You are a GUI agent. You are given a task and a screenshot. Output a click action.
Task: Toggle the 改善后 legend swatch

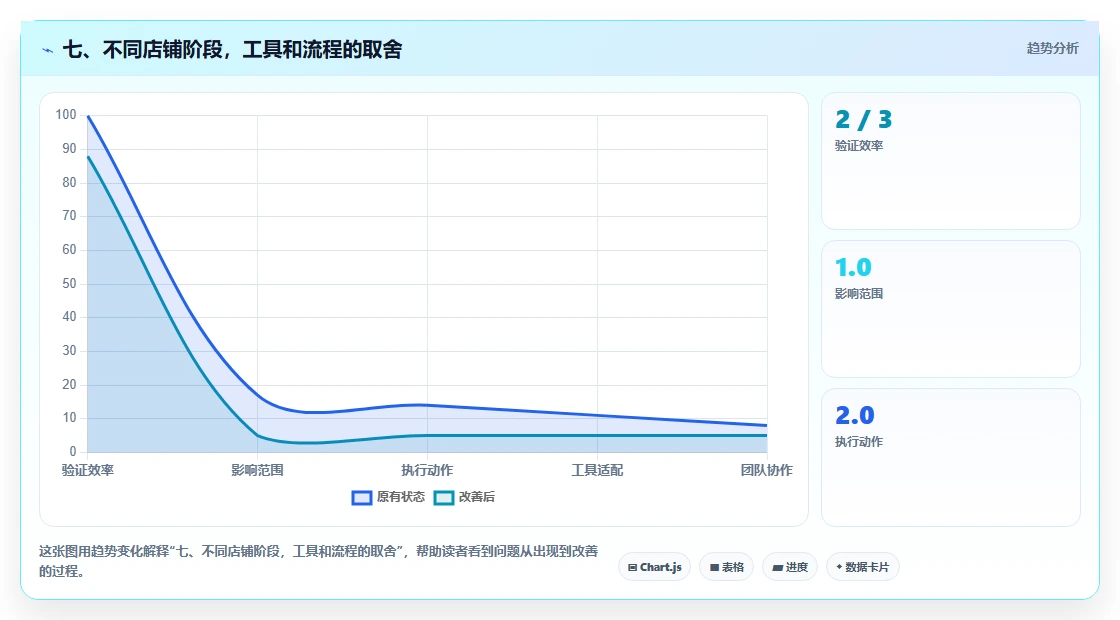click(x=444, y=497)
